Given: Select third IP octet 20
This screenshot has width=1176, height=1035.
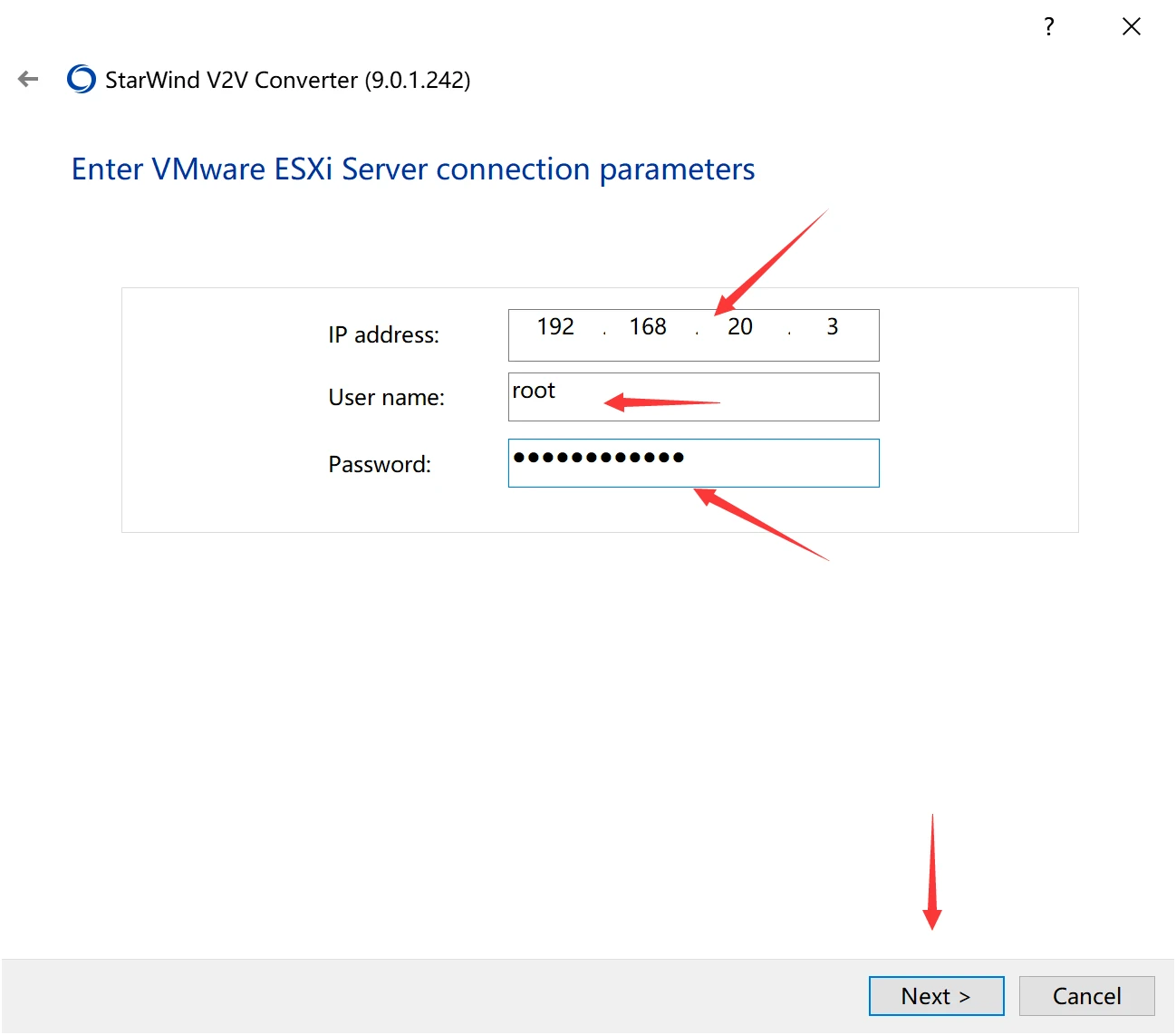Looking at the screenshot, I should coord(740,327).
